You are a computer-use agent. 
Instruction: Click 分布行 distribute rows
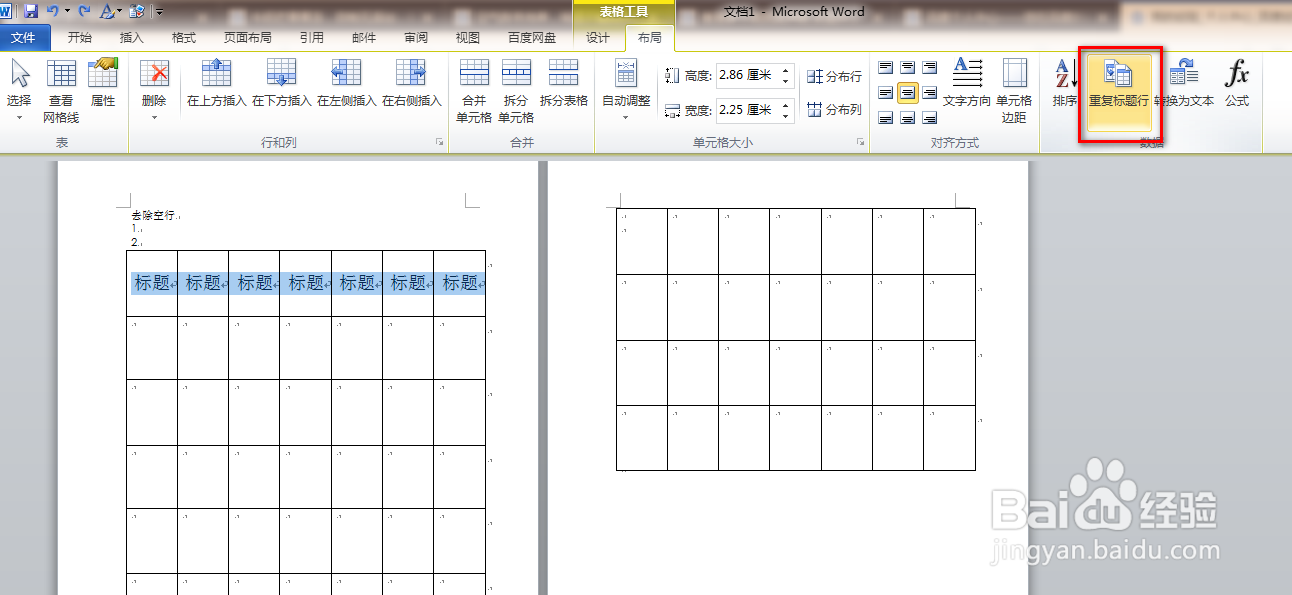coord(834,76)
